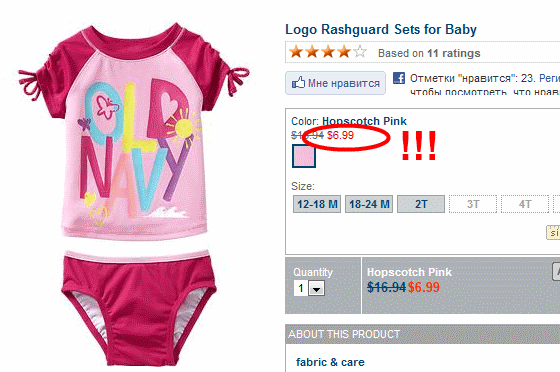The height and width of the screenshot is (372, 560).
Task: Select the unavailable 4T size
Action: 525,204
